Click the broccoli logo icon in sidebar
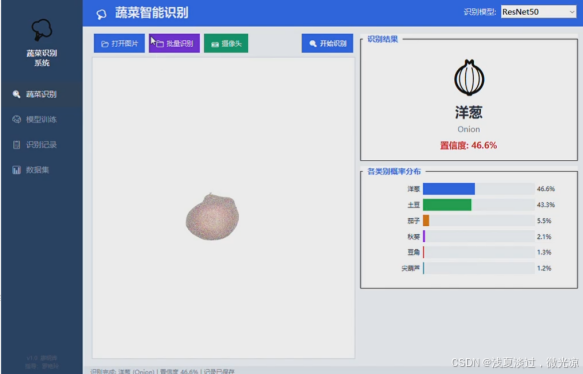The image size is (583, 374). point(41,30)
